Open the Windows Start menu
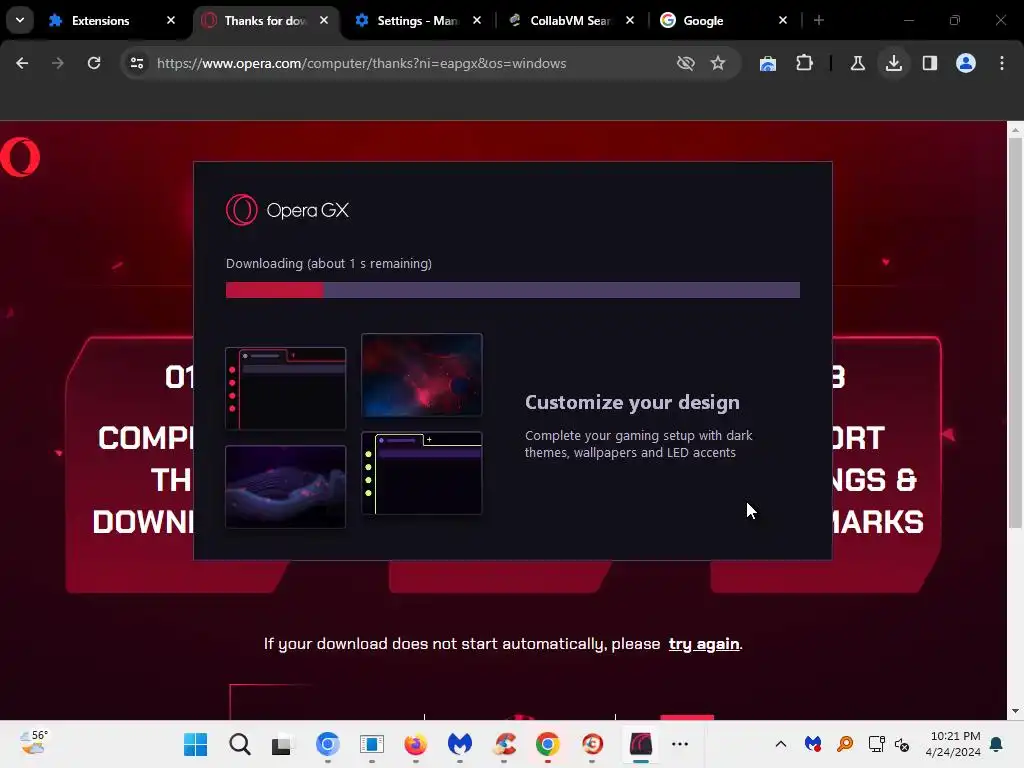The height and width of the screenshot is (768, 1024). 195,744
